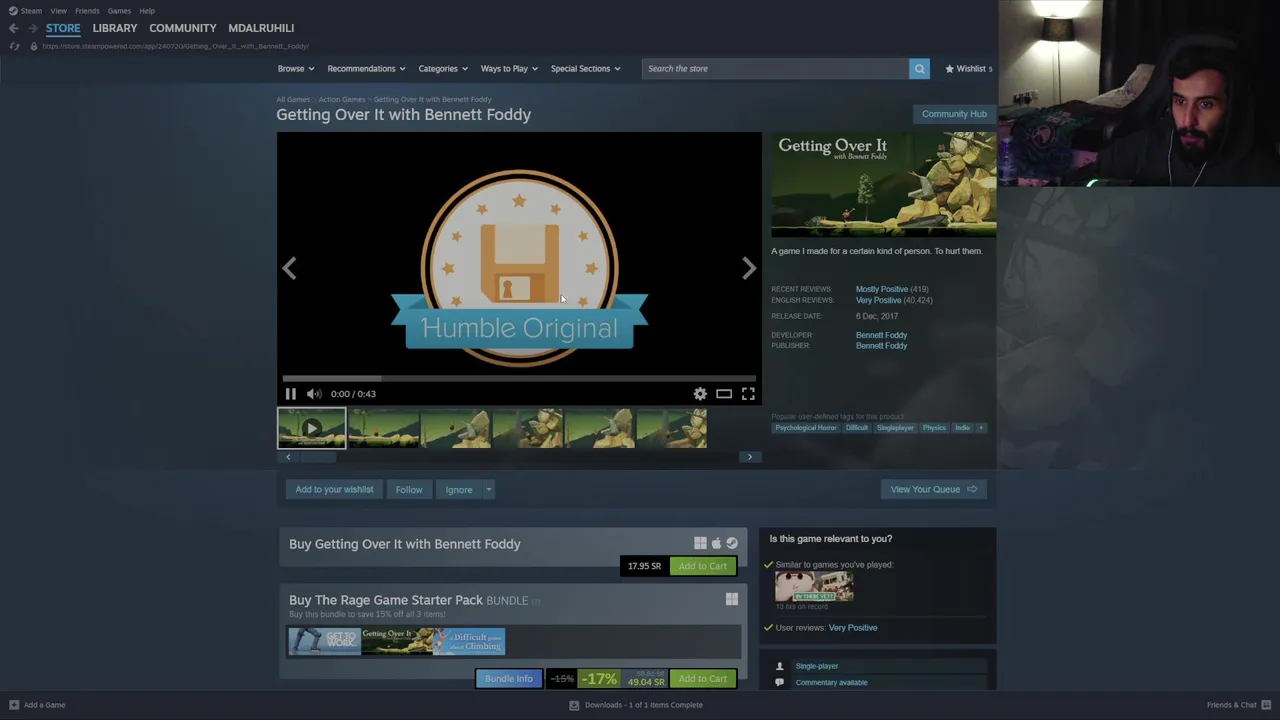Open Very Positive English reviews link
Viewport: 1280px width, 720px height.
(878, 300)
